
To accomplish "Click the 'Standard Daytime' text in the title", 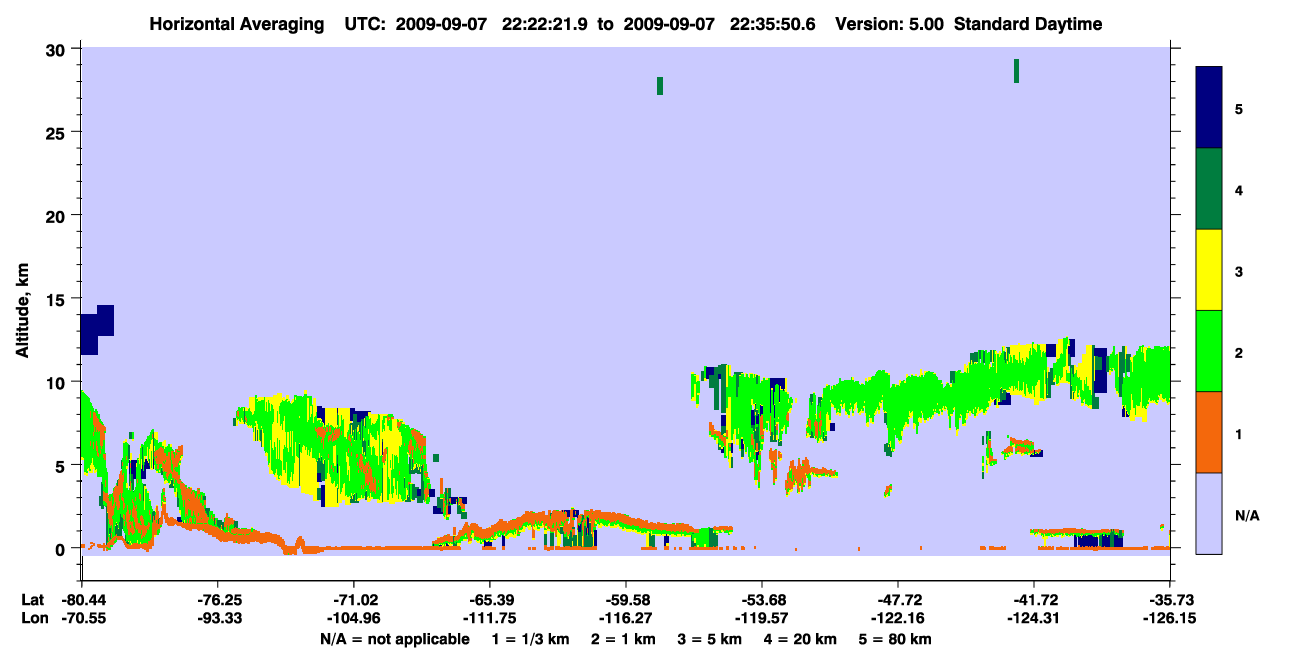I will coord(1028,24).
